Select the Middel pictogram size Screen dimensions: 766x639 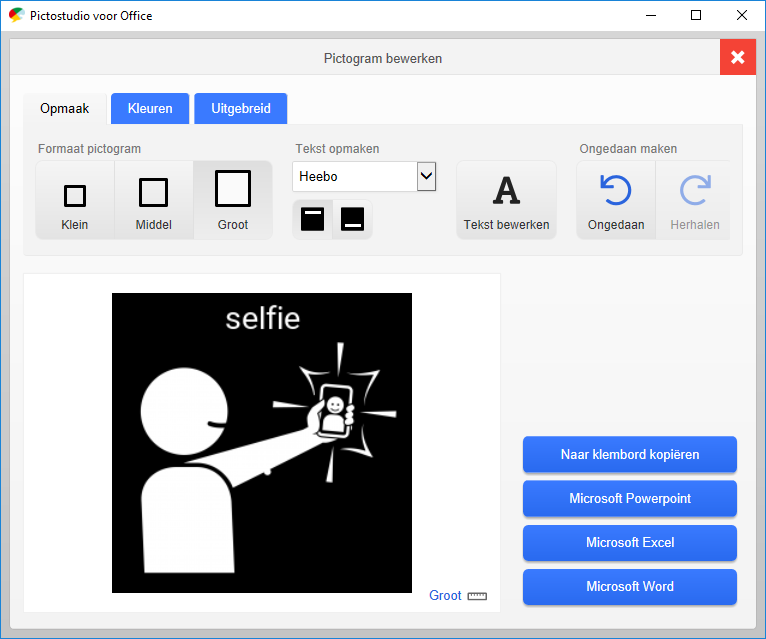pos(154,200)
